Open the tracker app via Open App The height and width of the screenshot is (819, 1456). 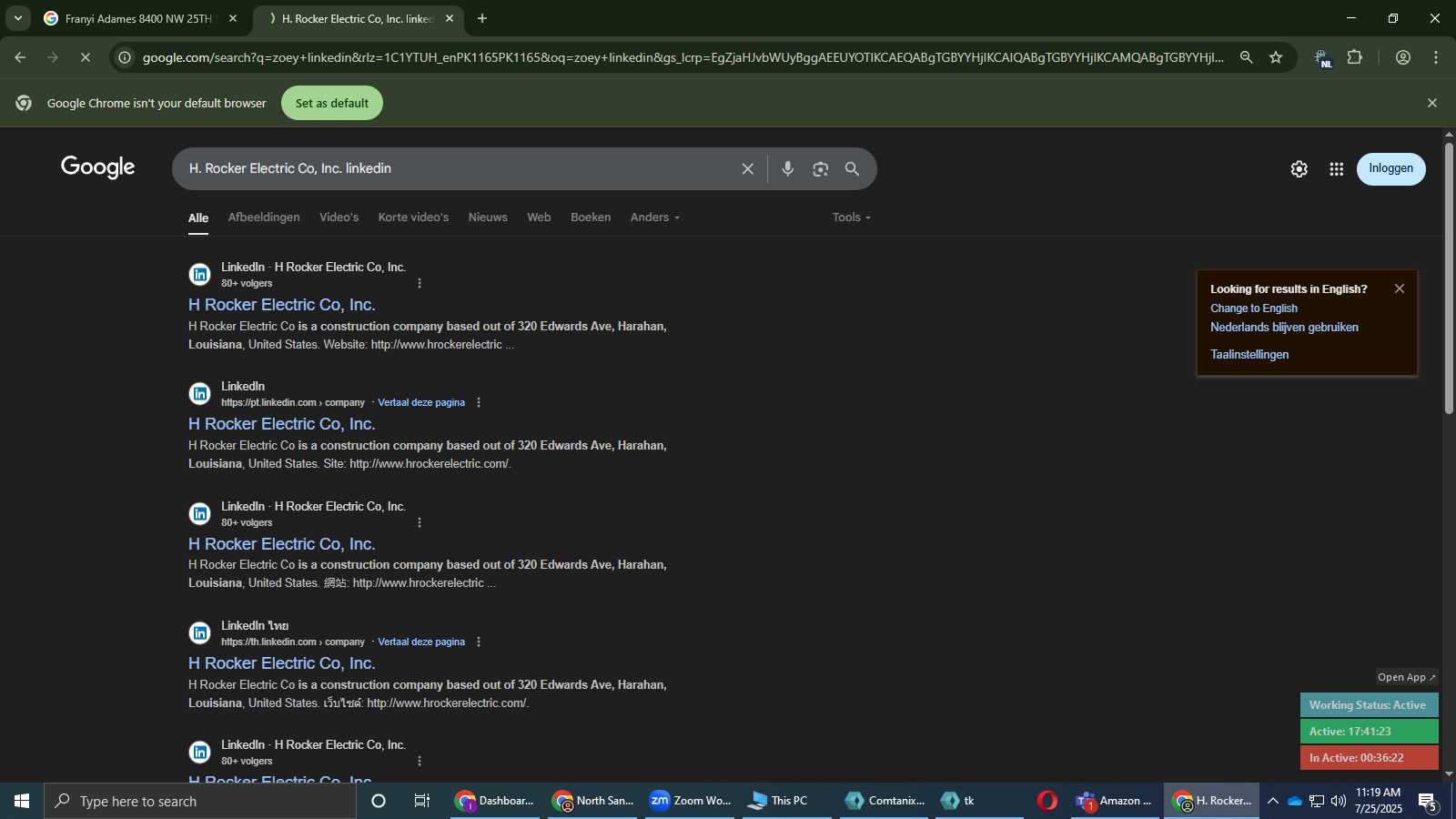[x=1406, y=677]
